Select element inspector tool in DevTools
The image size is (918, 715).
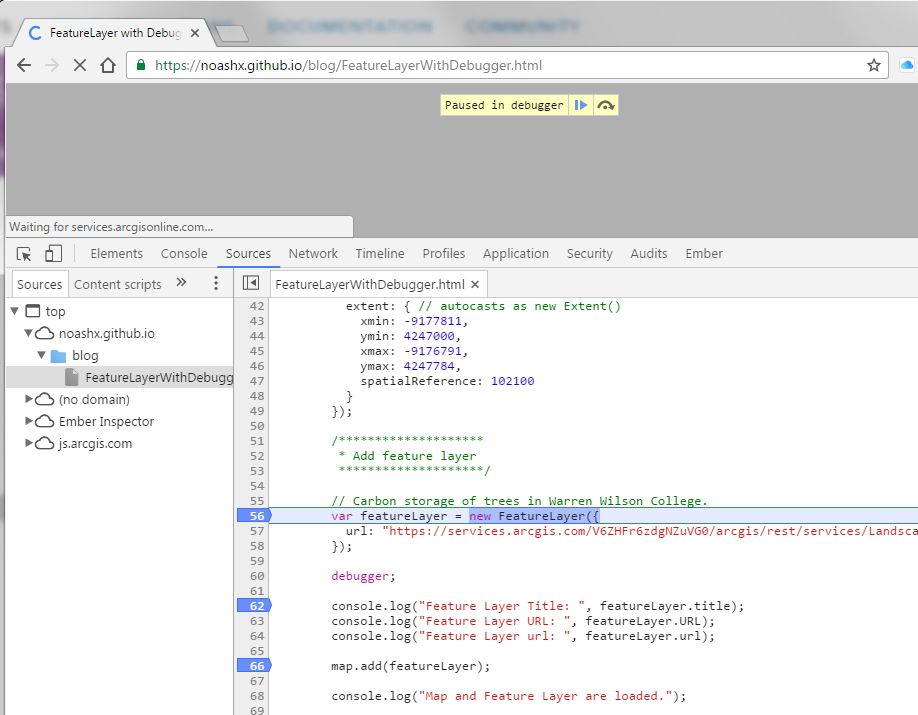(x=24, y=254)
